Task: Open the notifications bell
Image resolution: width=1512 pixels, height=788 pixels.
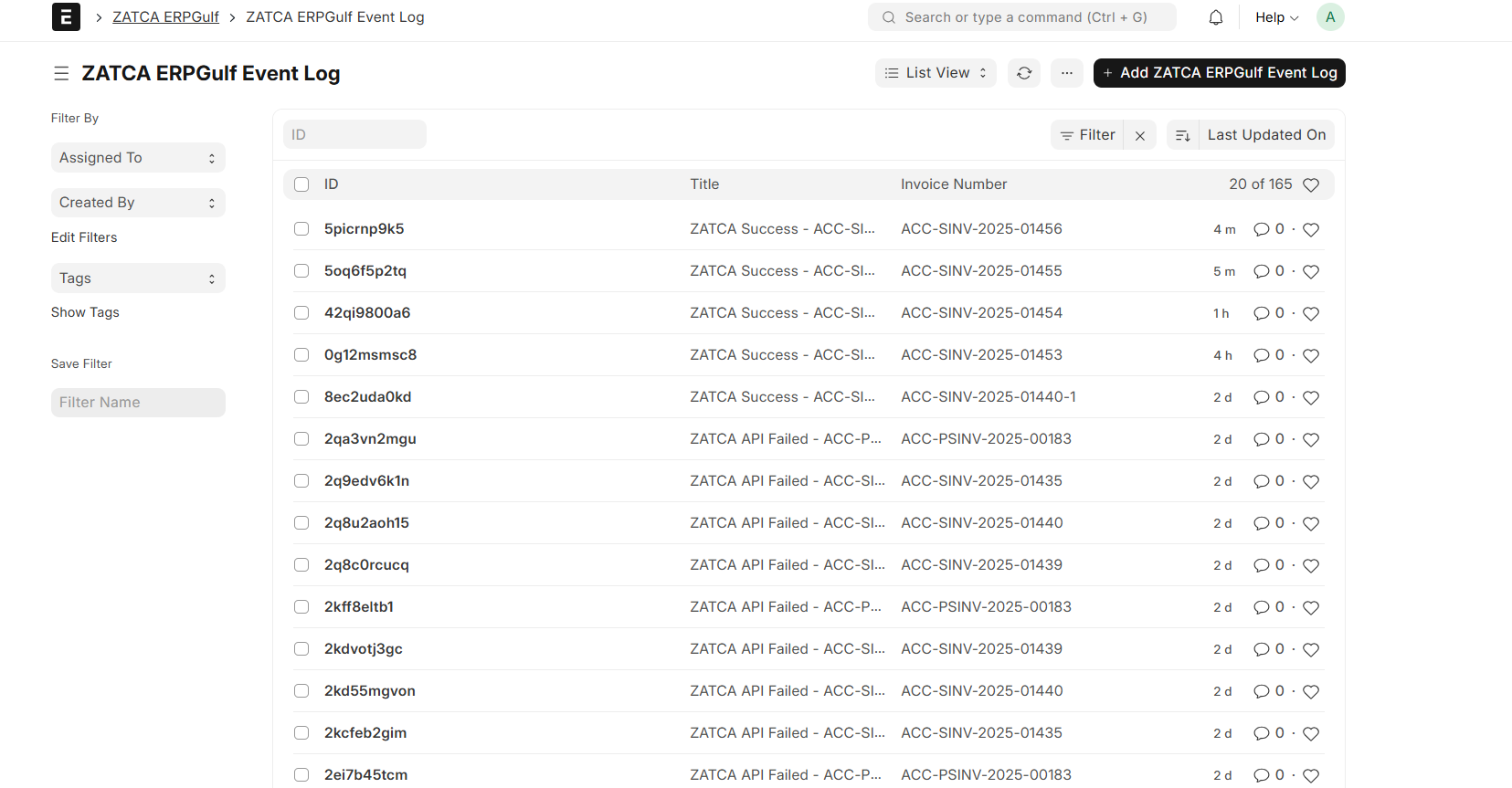Action: [x=1215, y=17]
